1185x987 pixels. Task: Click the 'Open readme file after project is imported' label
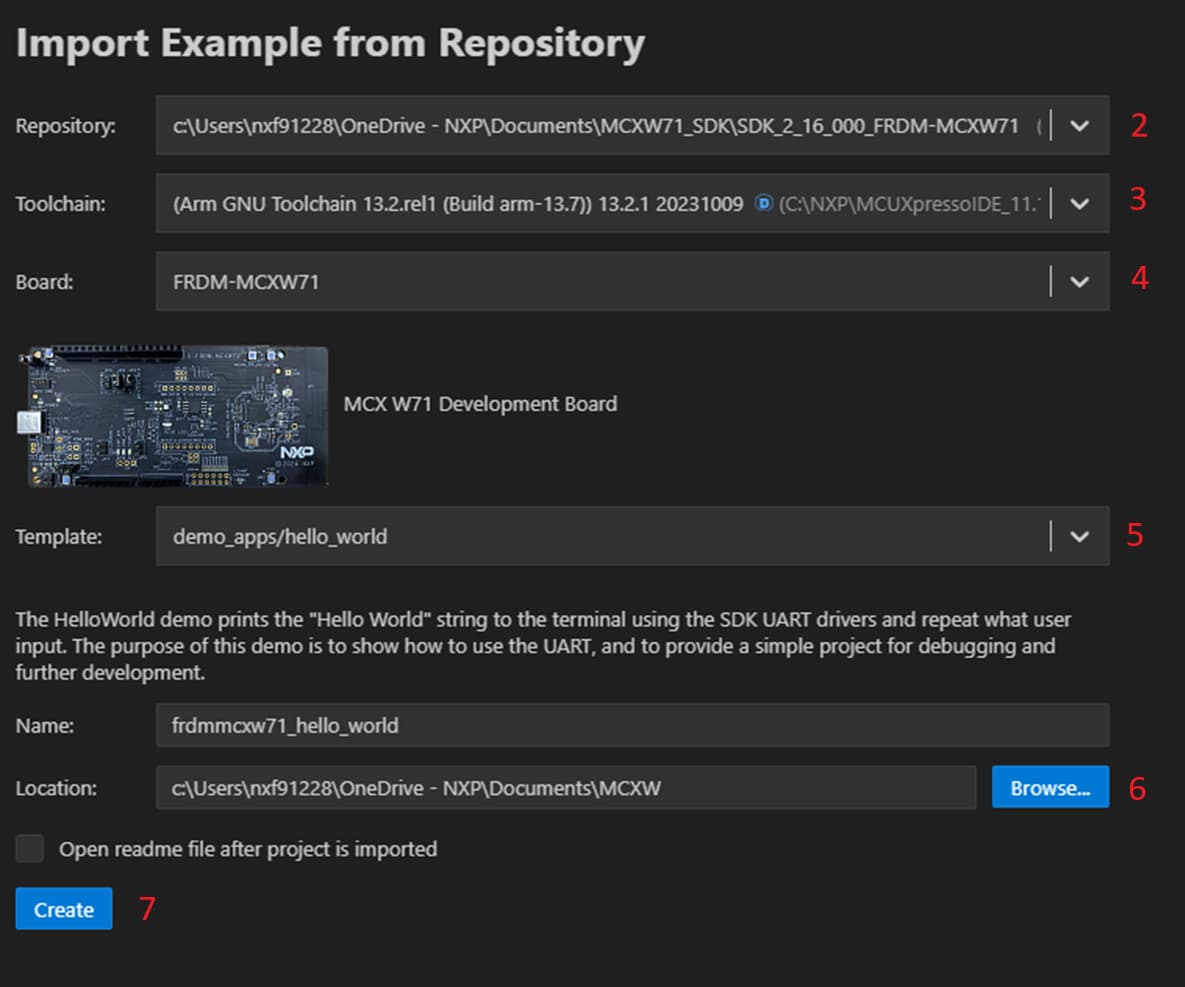pos(248,849)
